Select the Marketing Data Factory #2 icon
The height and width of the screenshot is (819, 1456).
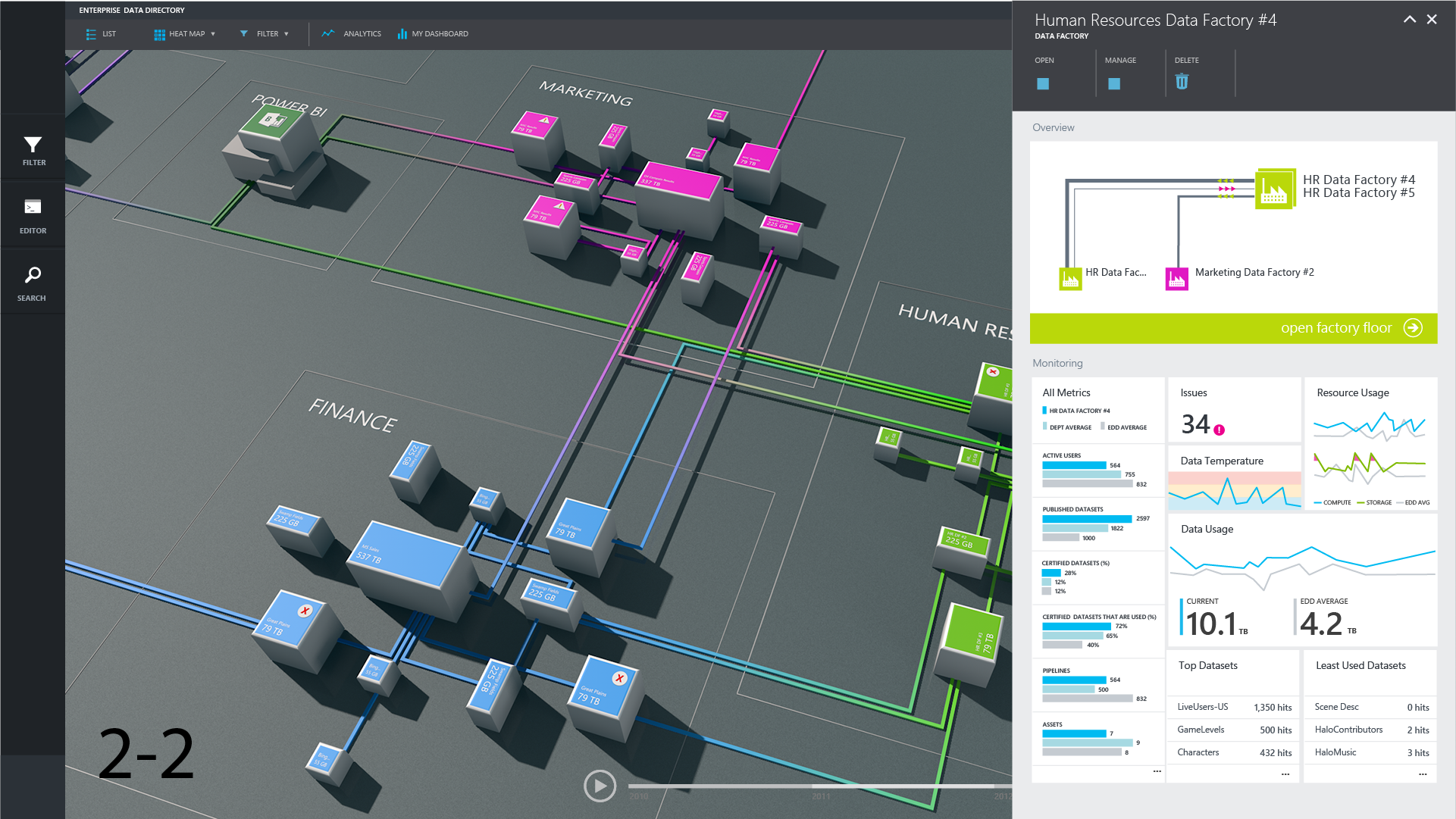coord(1176,279)
